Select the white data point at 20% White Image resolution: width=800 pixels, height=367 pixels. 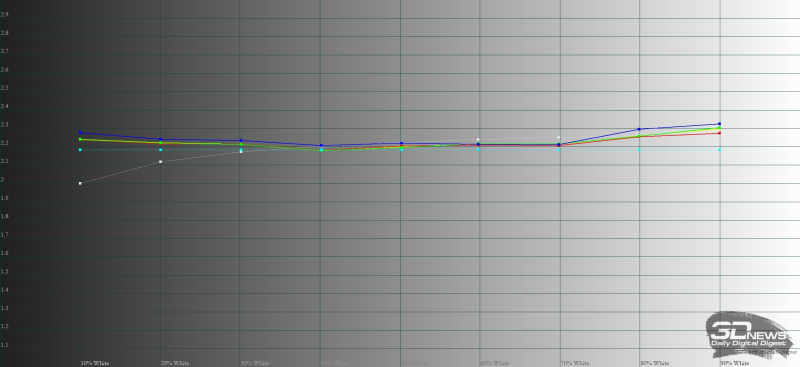pos(161,162)
